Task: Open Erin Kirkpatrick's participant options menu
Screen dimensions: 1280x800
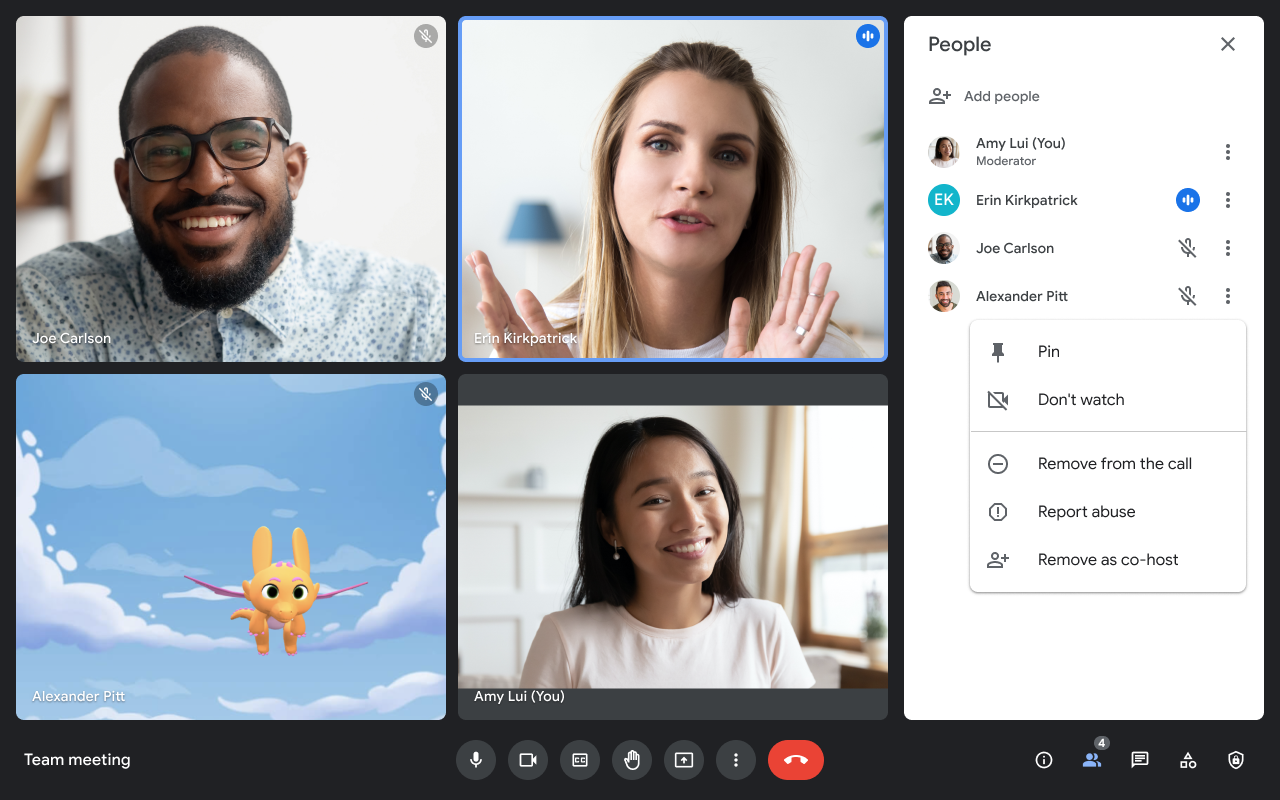Action: click(x=1228, y=200)
